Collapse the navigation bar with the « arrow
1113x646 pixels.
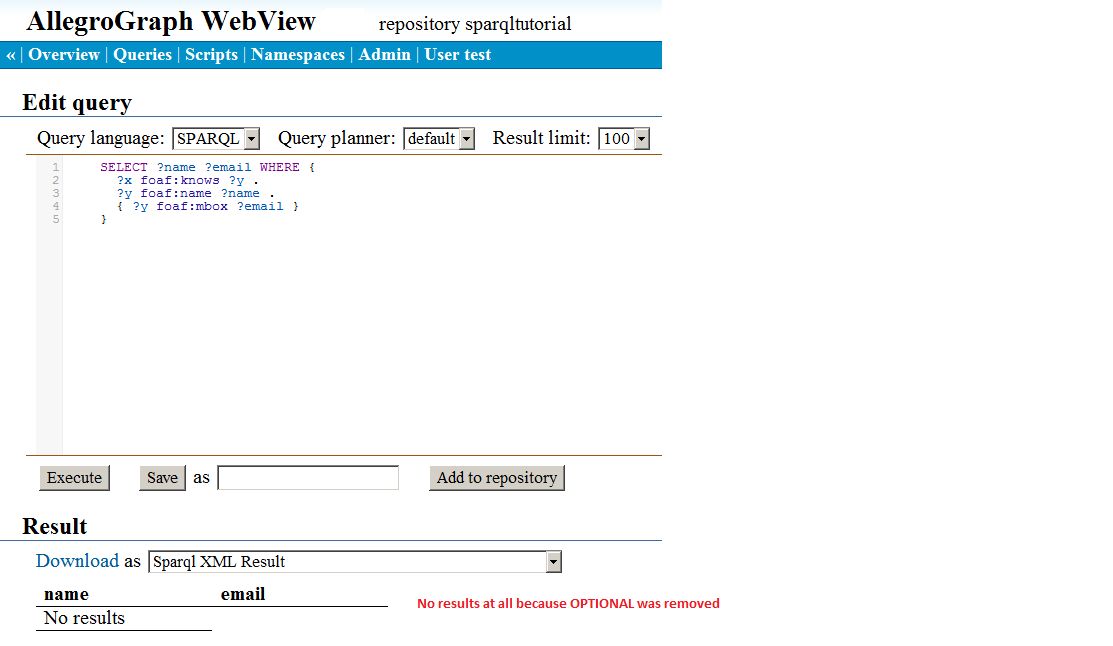tap(8, 55)
